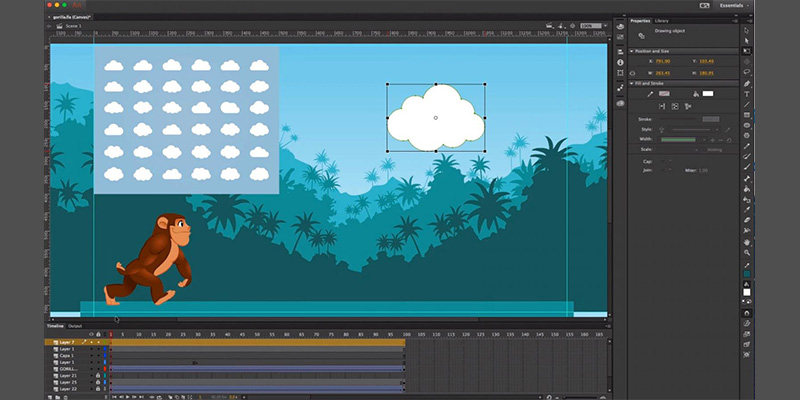Toggle lock all layers header icon
800x400 pixels.
point(98,334)
